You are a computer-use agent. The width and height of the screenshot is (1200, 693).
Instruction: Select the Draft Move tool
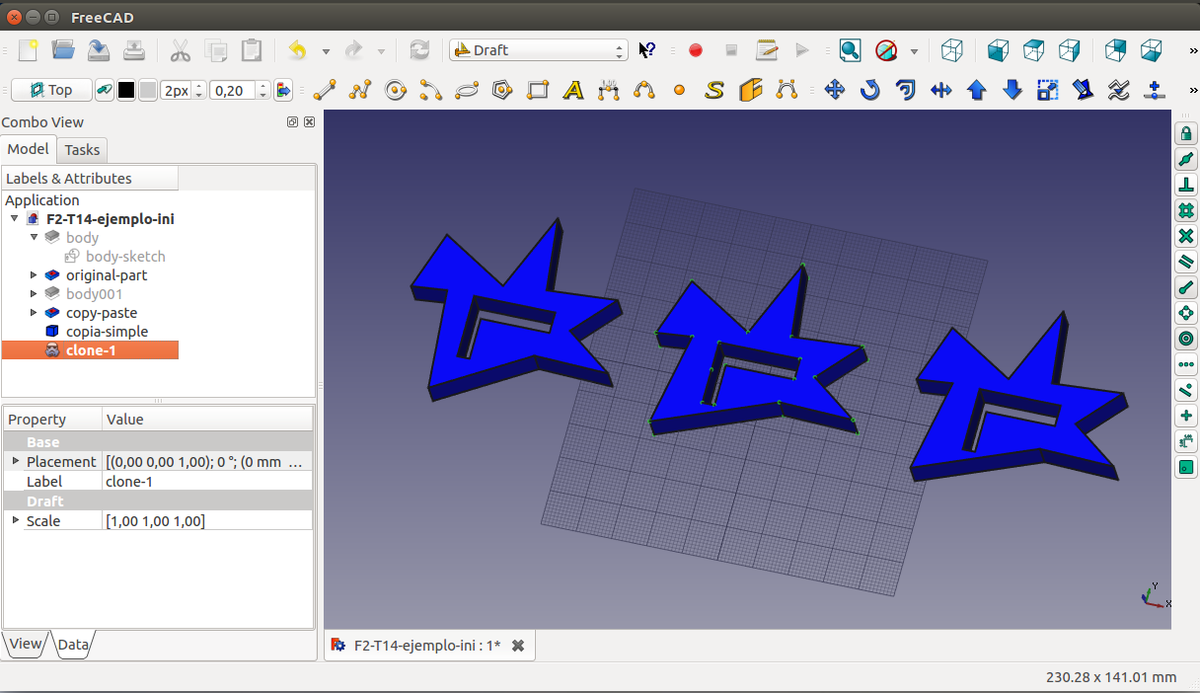pyautogui.click(x=834, y=90)
